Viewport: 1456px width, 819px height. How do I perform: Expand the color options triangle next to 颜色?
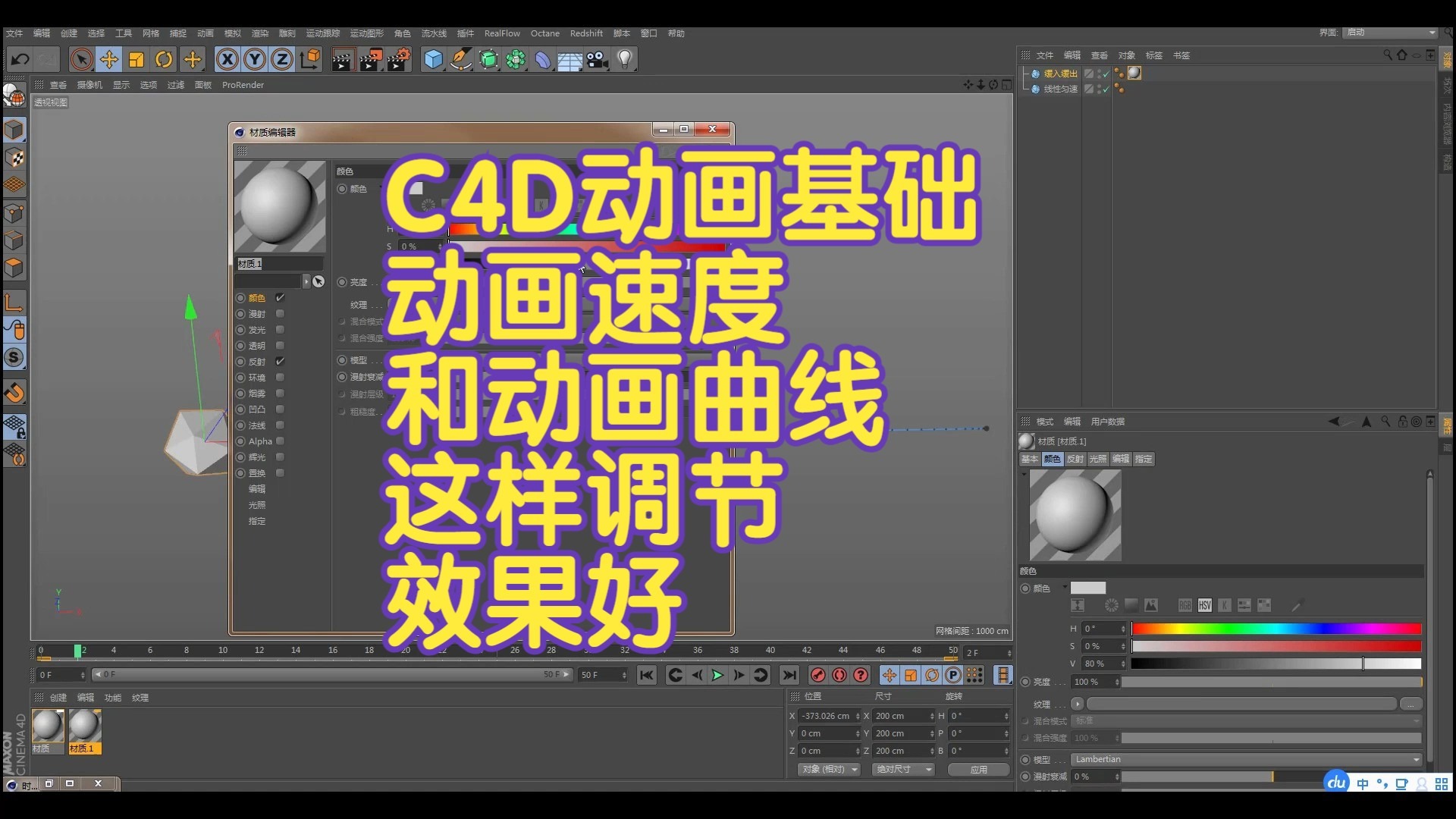[x=1064, y=586]
